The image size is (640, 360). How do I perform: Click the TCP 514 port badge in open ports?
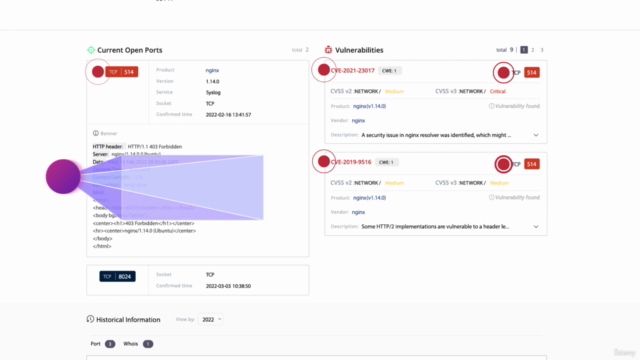122,72
